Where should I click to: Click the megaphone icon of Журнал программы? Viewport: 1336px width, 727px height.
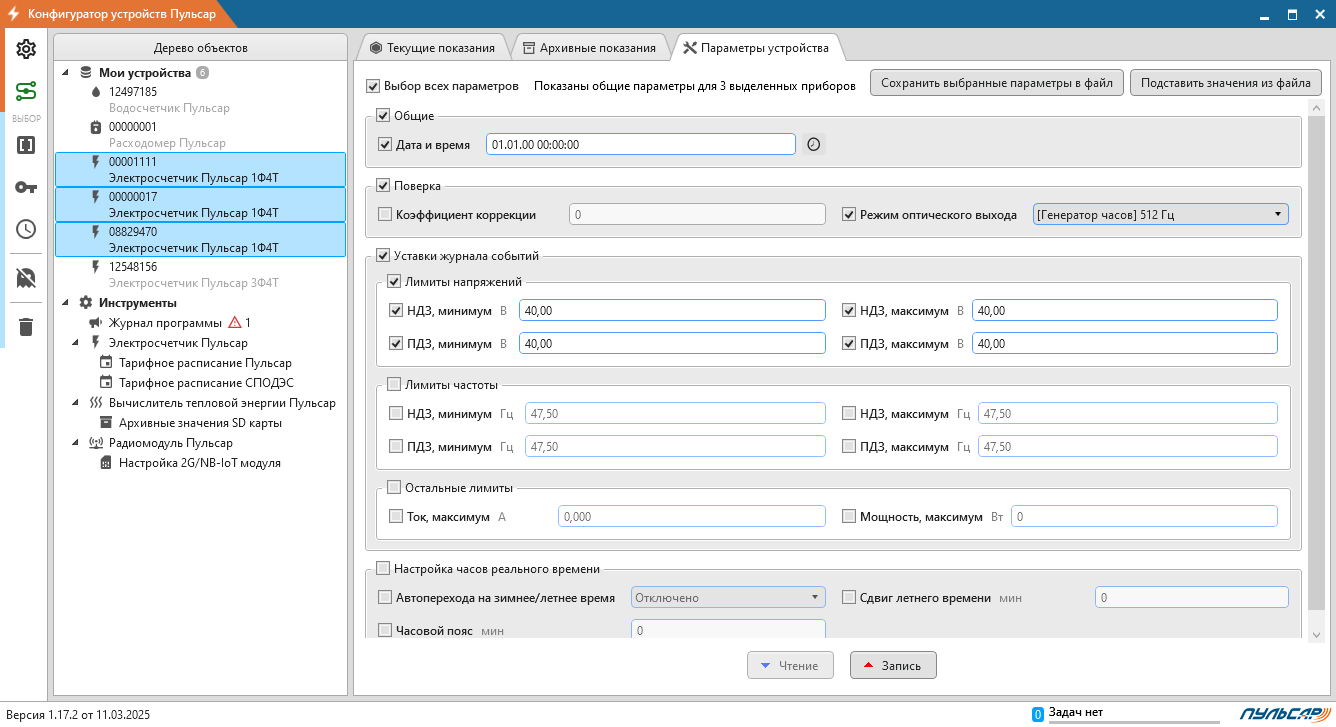96,323
